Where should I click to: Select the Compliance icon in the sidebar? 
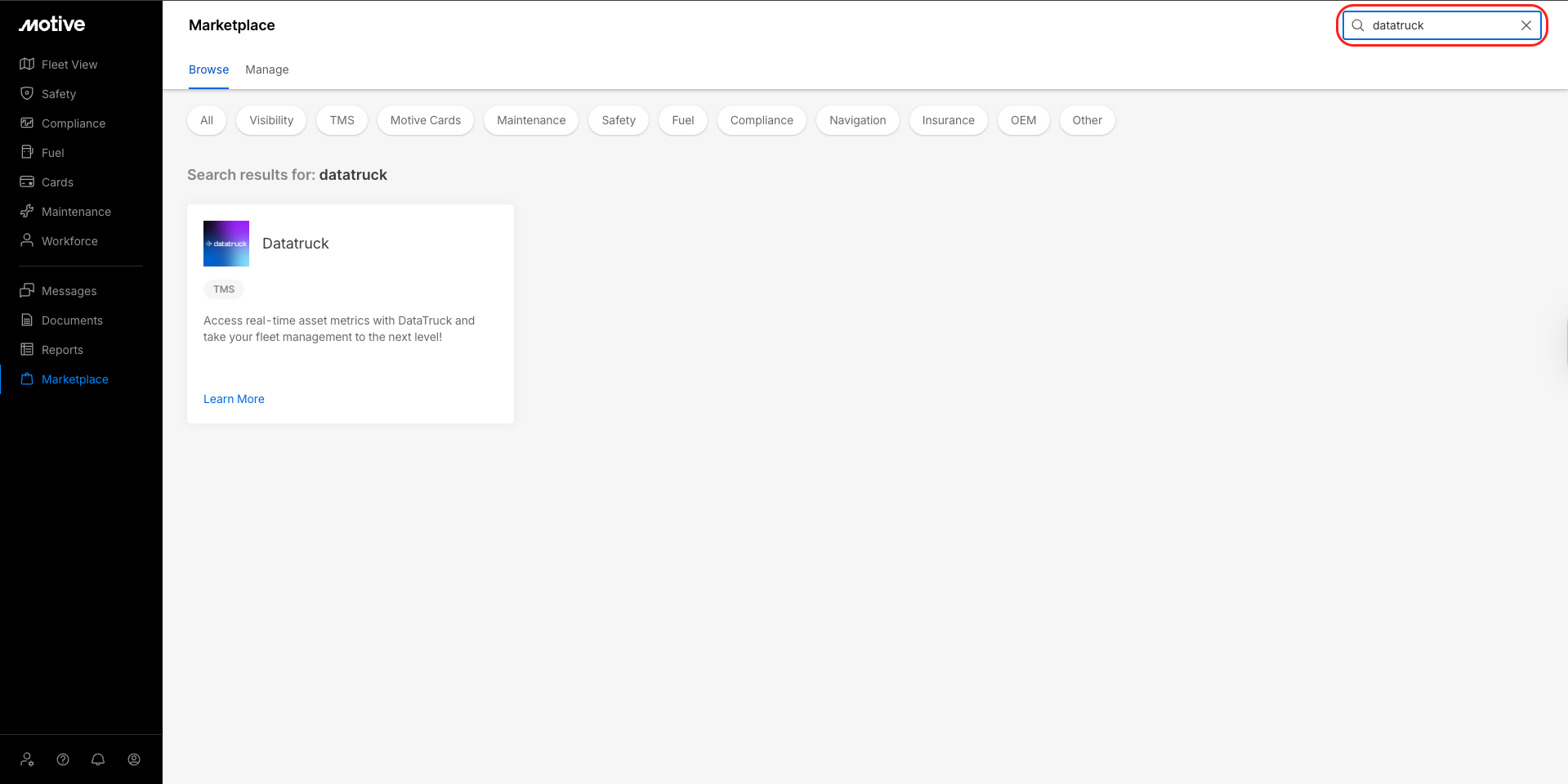[27, 123]
